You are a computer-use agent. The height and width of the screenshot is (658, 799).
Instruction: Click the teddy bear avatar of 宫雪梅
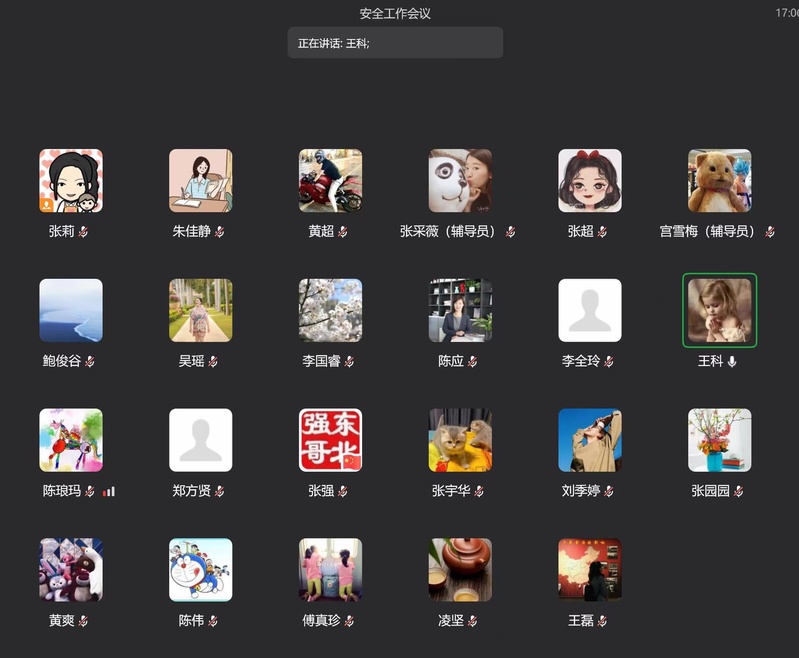click(719, 181)
